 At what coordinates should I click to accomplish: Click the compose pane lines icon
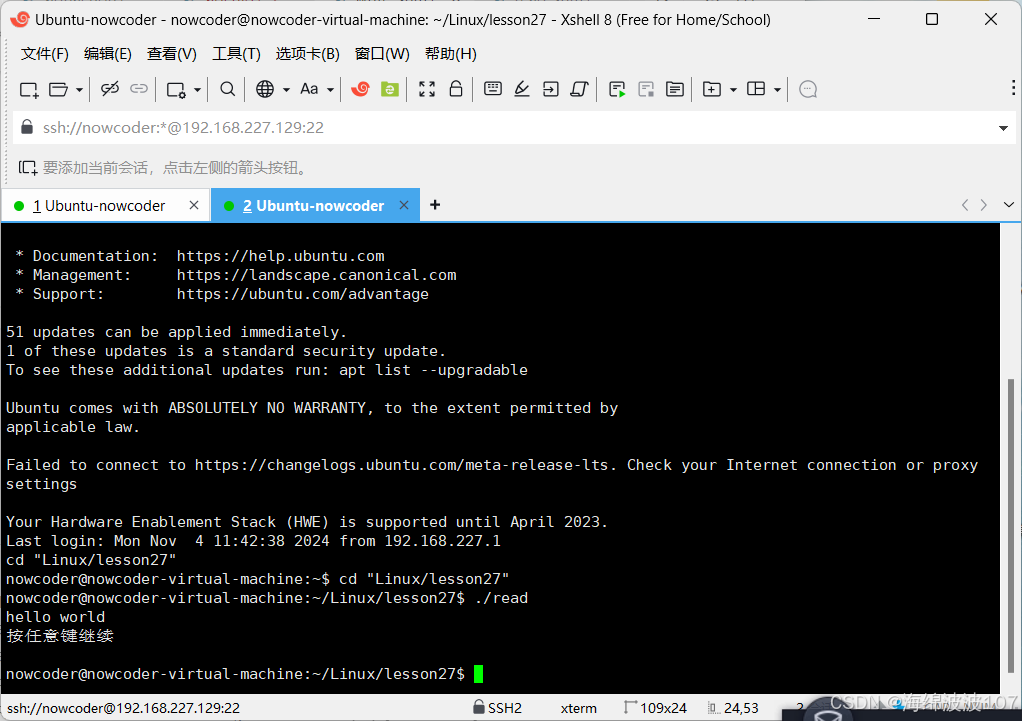pyautogui.click(x=675, y=89)
